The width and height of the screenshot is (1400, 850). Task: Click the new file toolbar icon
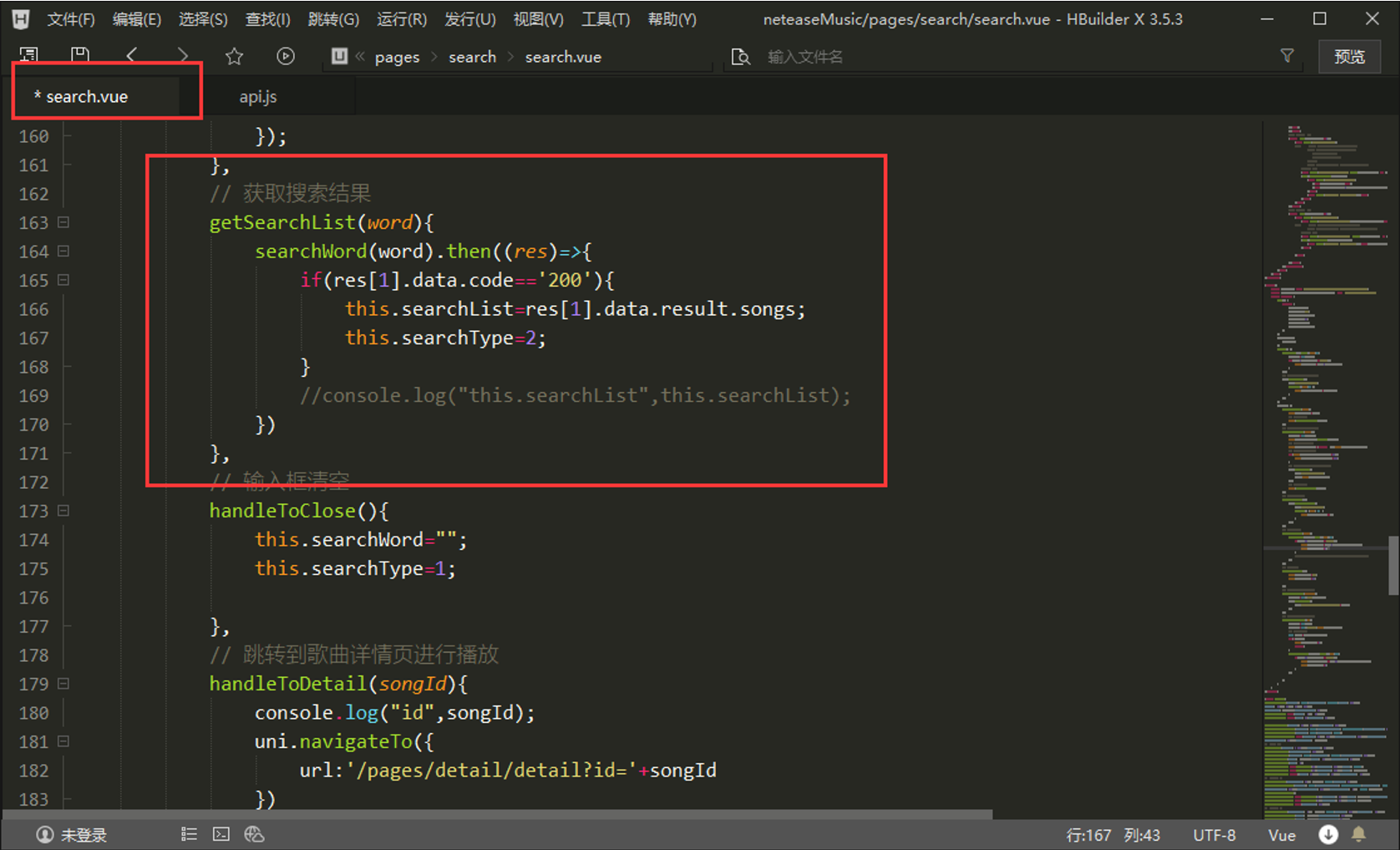pos(28,55)
